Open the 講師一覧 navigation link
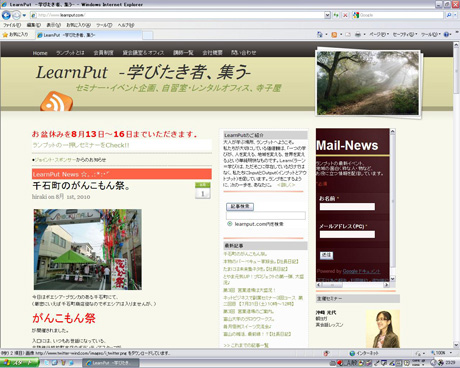Screen dimensions: 460x368 (183, 53)
